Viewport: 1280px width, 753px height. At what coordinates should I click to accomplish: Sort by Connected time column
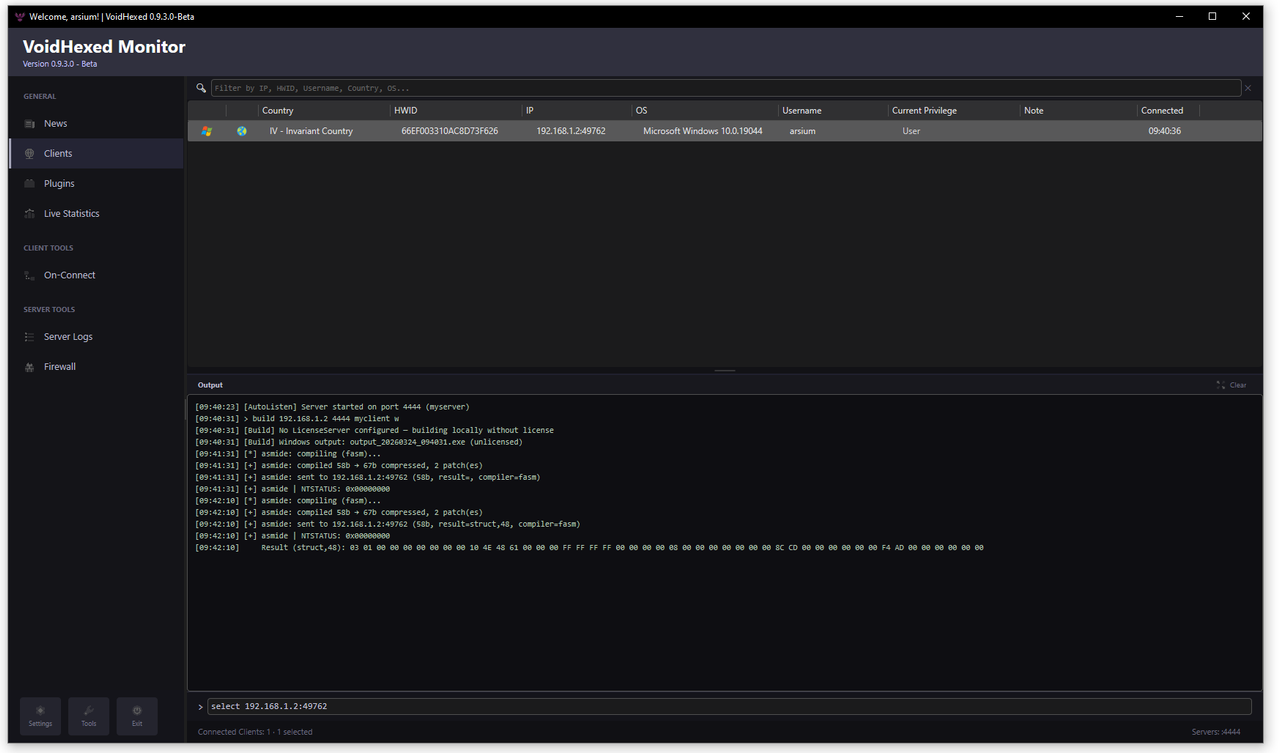1168,111
